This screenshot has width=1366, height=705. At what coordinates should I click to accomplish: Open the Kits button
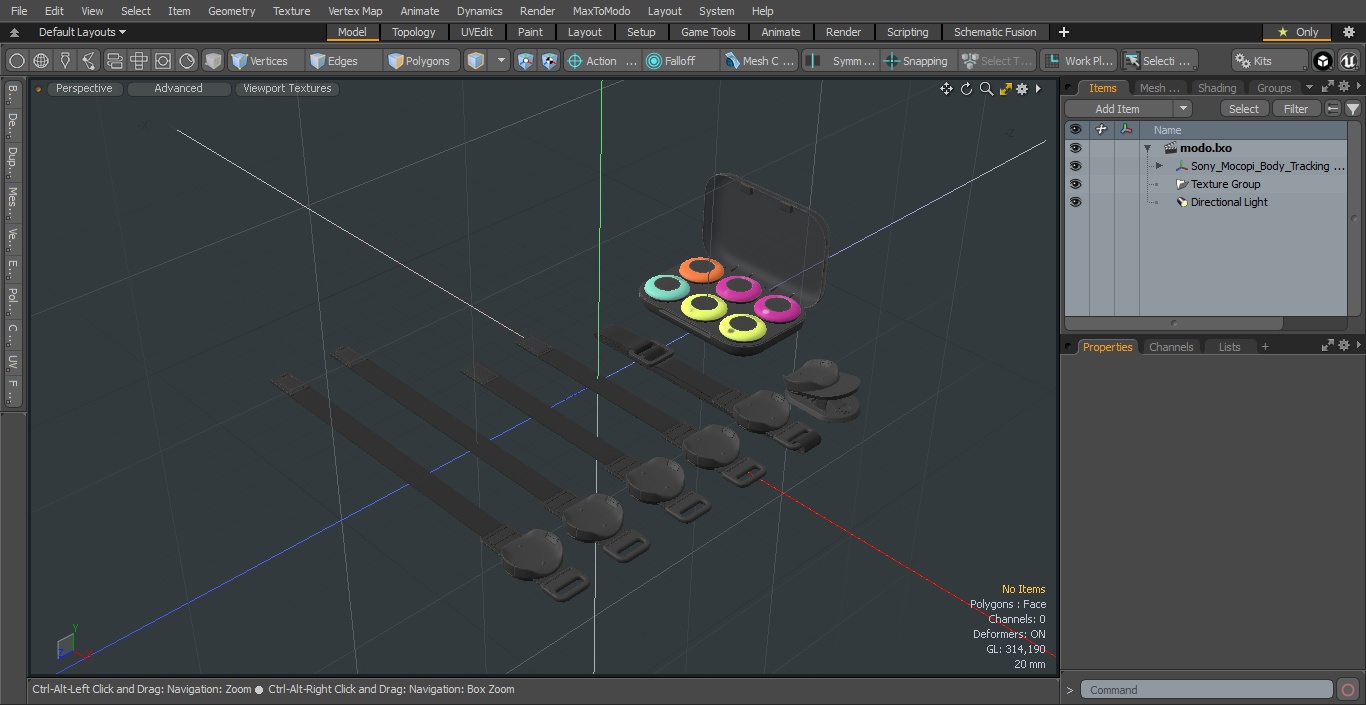(1269, 61)
